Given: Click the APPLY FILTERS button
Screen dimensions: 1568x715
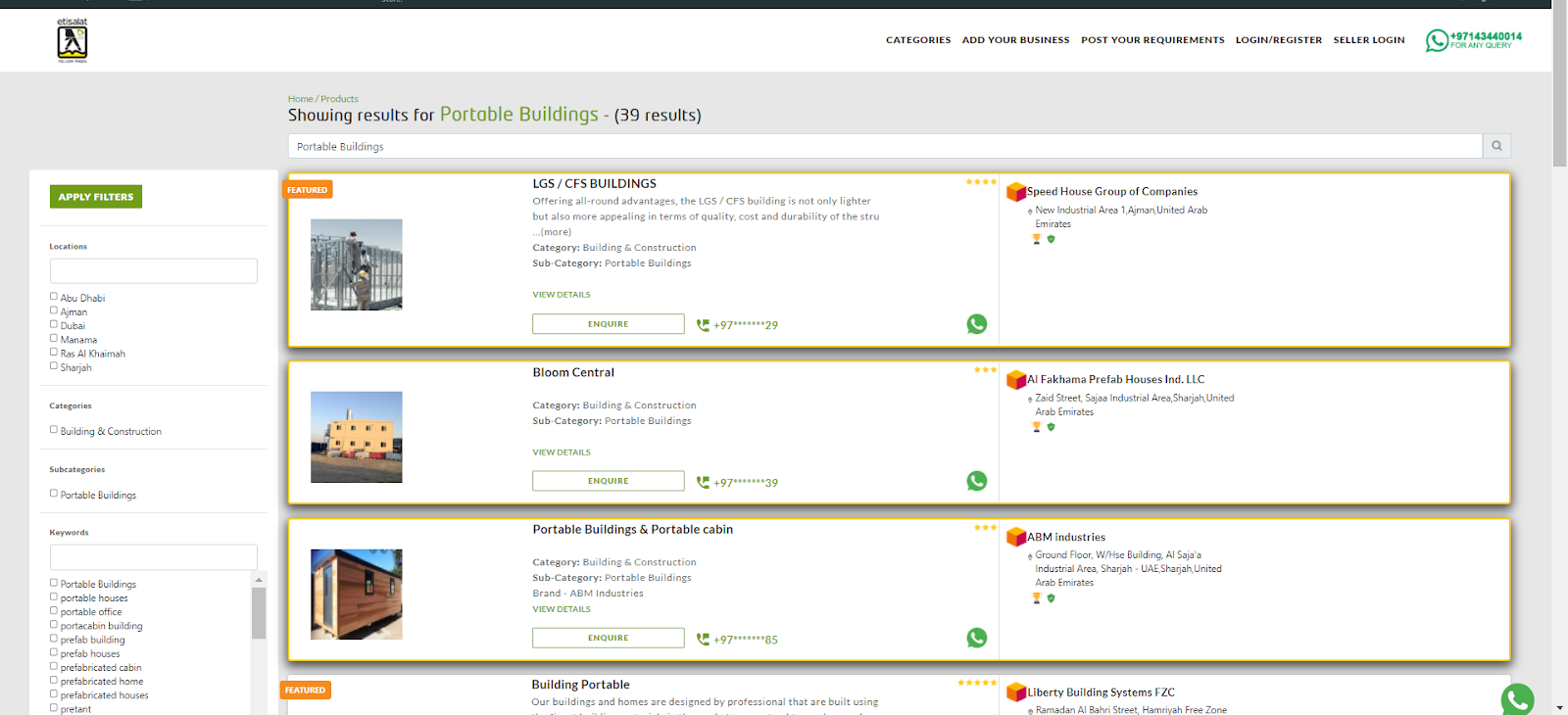Looking at the screenshot, I should (x=96, y=197).
